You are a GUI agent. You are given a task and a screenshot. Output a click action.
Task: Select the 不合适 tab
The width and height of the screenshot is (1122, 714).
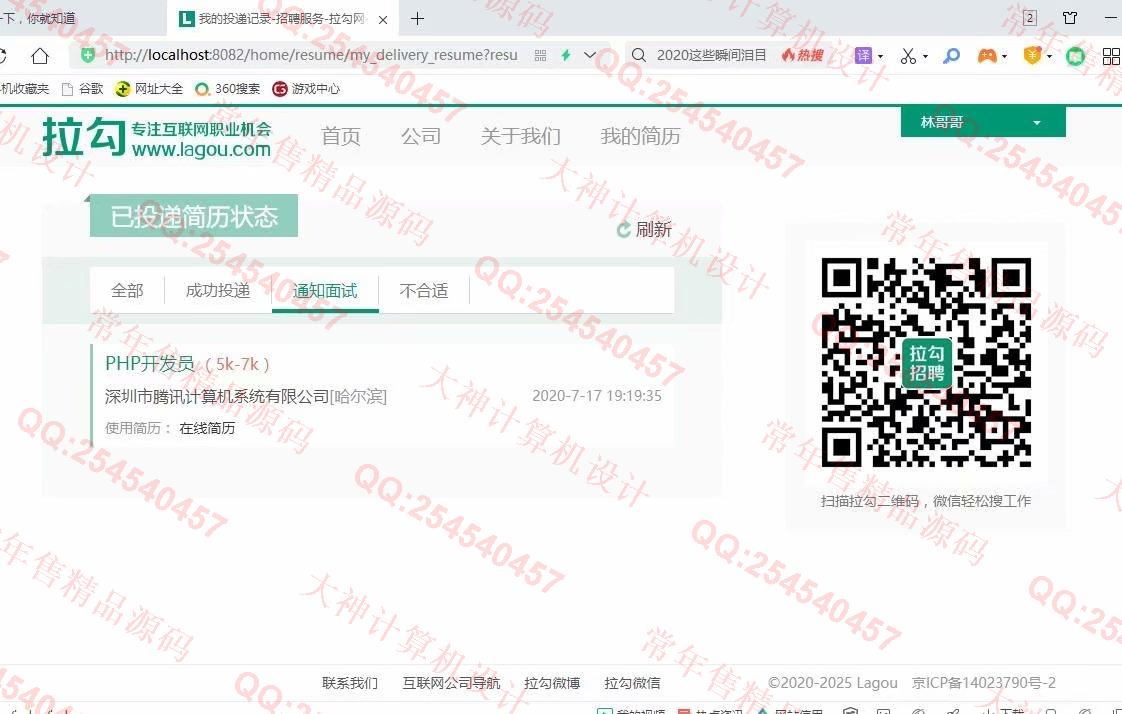pyautogui.click(x=424, y=290)
